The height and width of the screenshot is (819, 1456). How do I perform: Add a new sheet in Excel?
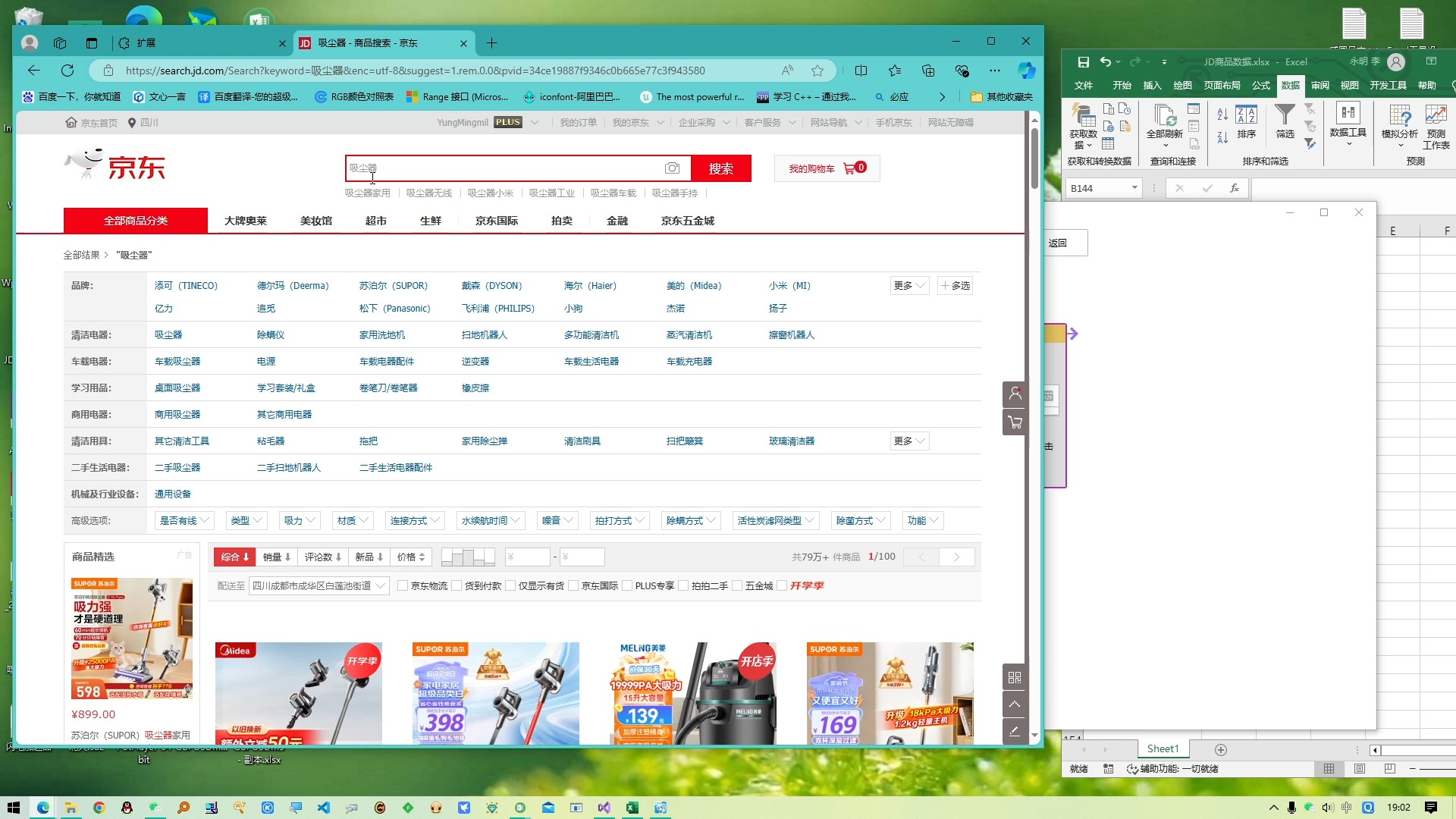(1221, 749)
